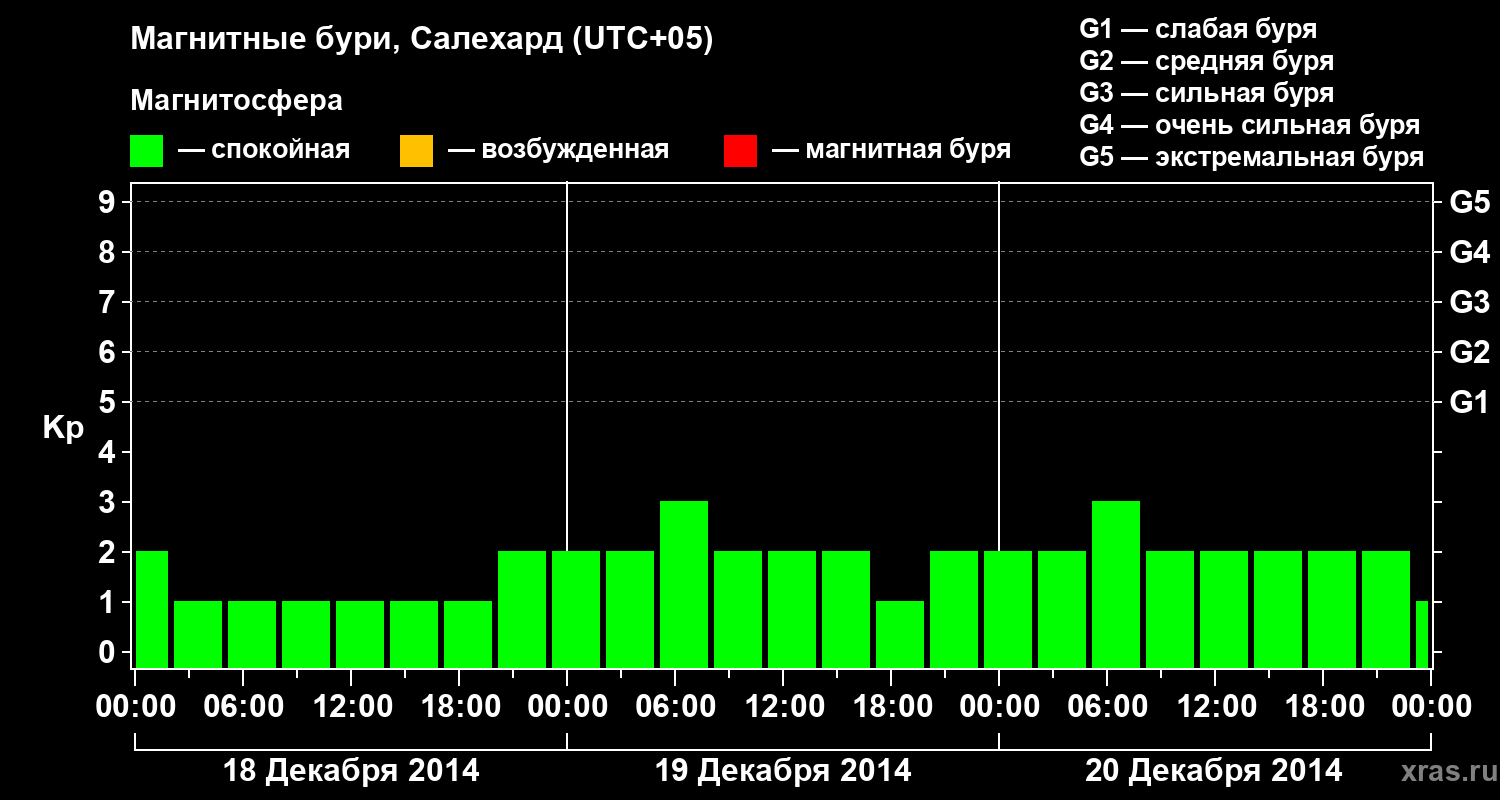Click the right-axis 'G3' storm level label
Screen dimensions: 1500x800
(x=1470, y=302)
